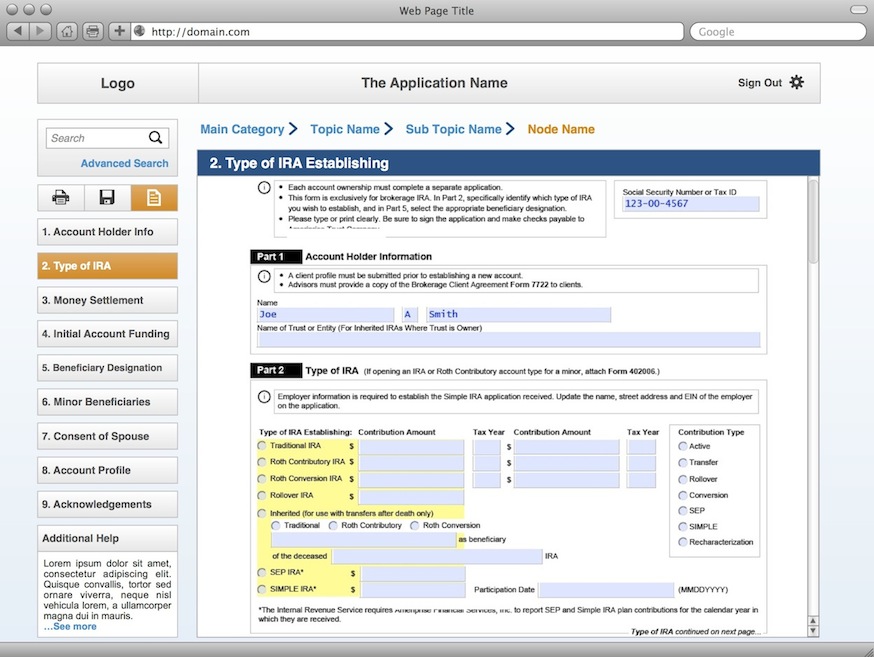Image resolution: width=874 pixels, height=657 pixels.
Task: Click the browser forward arrow button
Action: tap(40, 31)
